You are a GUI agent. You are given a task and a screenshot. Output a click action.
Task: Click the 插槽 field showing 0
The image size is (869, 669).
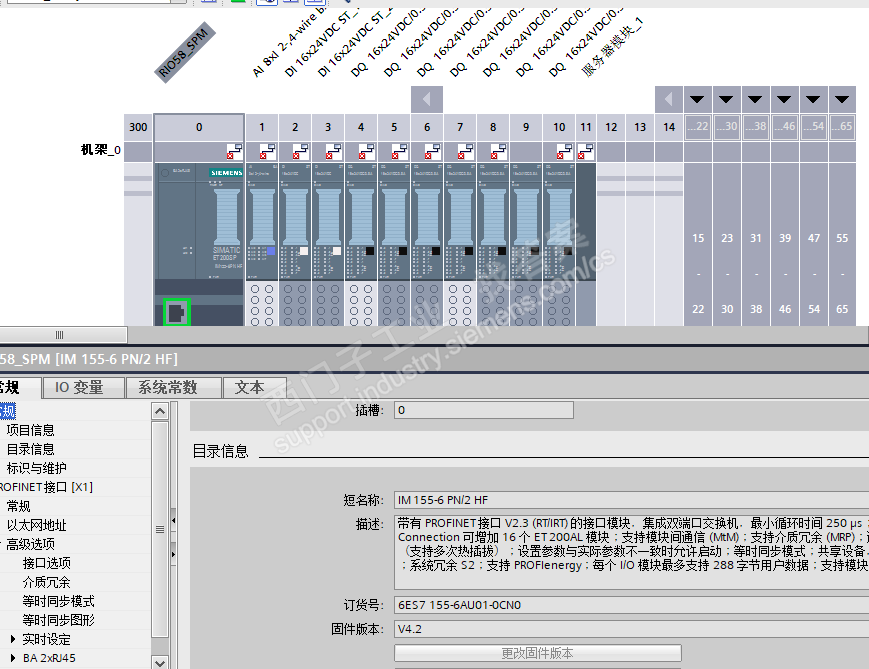coord(484,410)
